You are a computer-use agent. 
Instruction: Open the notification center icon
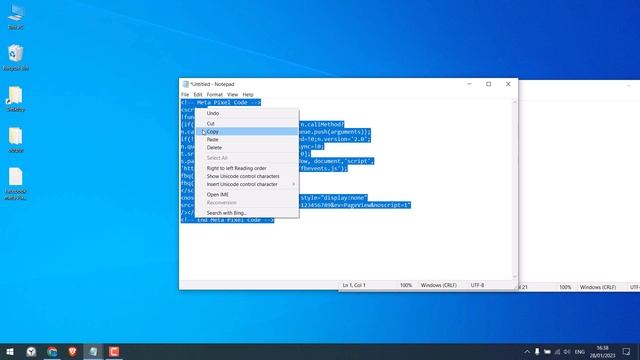pyautogui.click(x=627, y=352)
